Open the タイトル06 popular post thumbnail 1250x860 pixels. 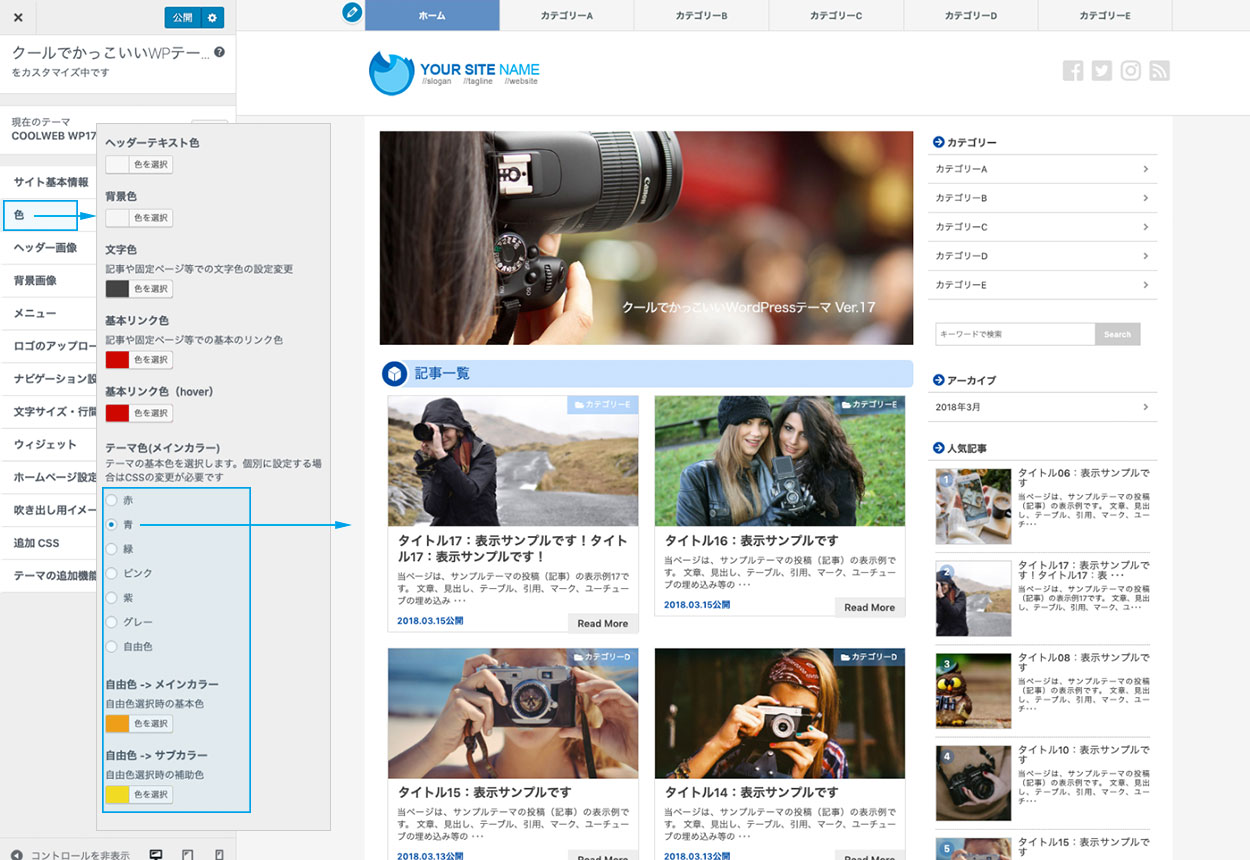(973, 506)
